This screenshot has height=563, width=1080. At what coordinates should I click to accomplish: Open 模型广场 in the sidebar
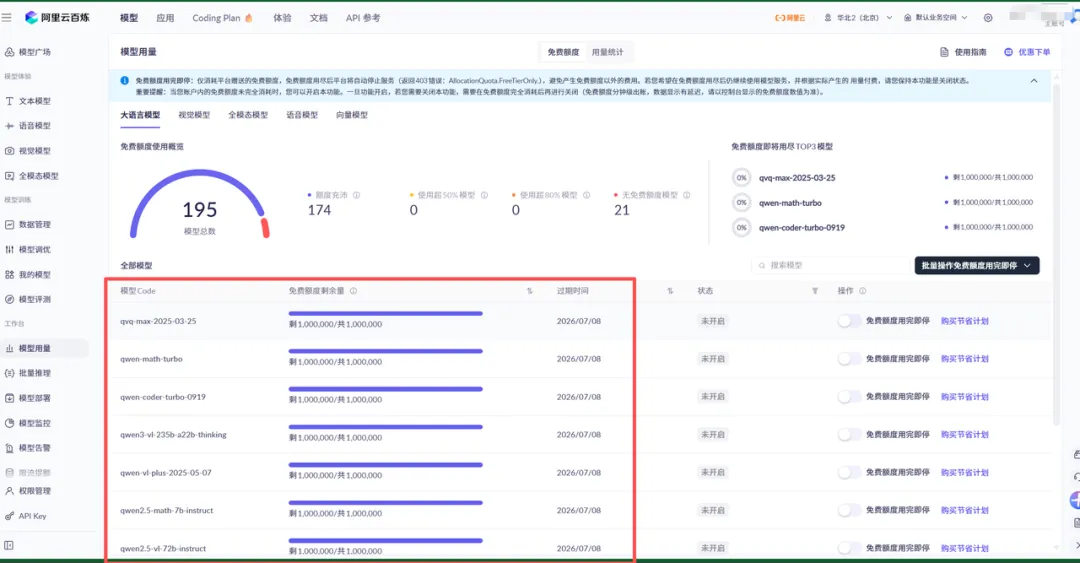click(28, 52)
